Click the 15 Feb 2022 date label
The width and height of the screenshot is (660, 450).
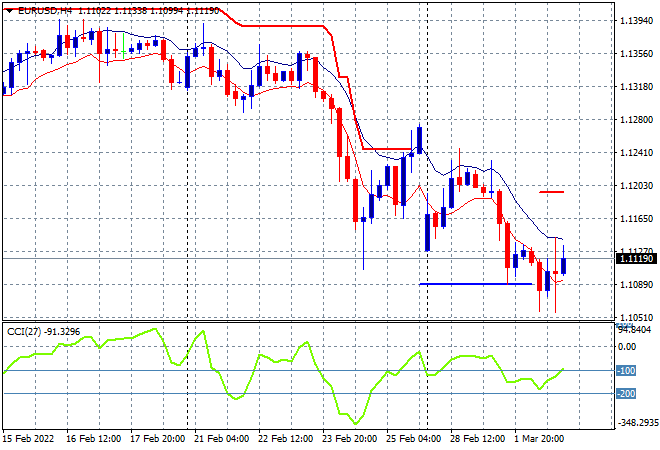coord(28,439)
